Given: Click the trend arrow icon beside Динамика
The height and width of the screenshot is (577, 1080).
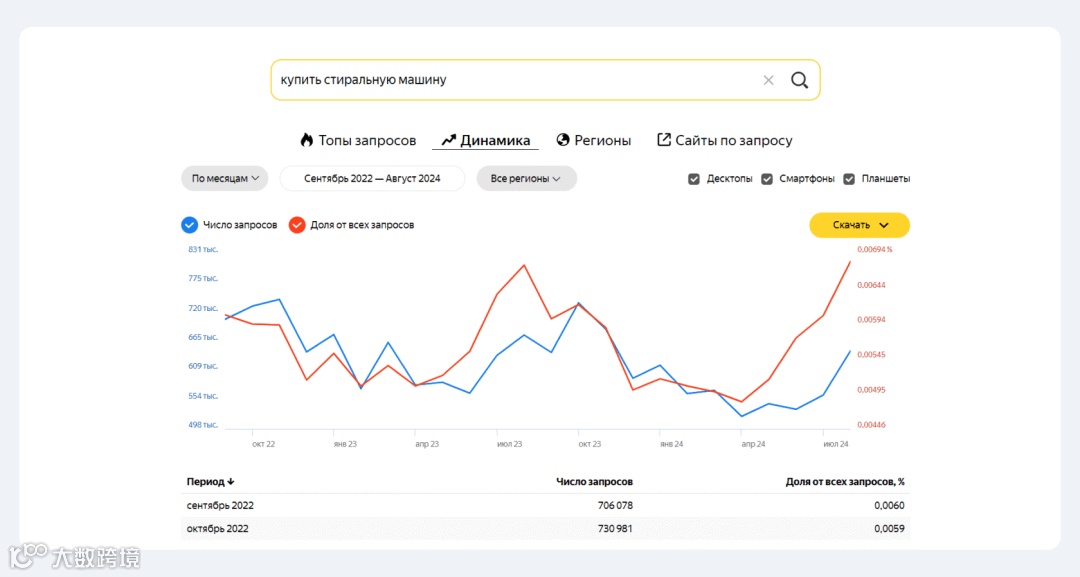Looking at the screenshot, I should (448, 140).
